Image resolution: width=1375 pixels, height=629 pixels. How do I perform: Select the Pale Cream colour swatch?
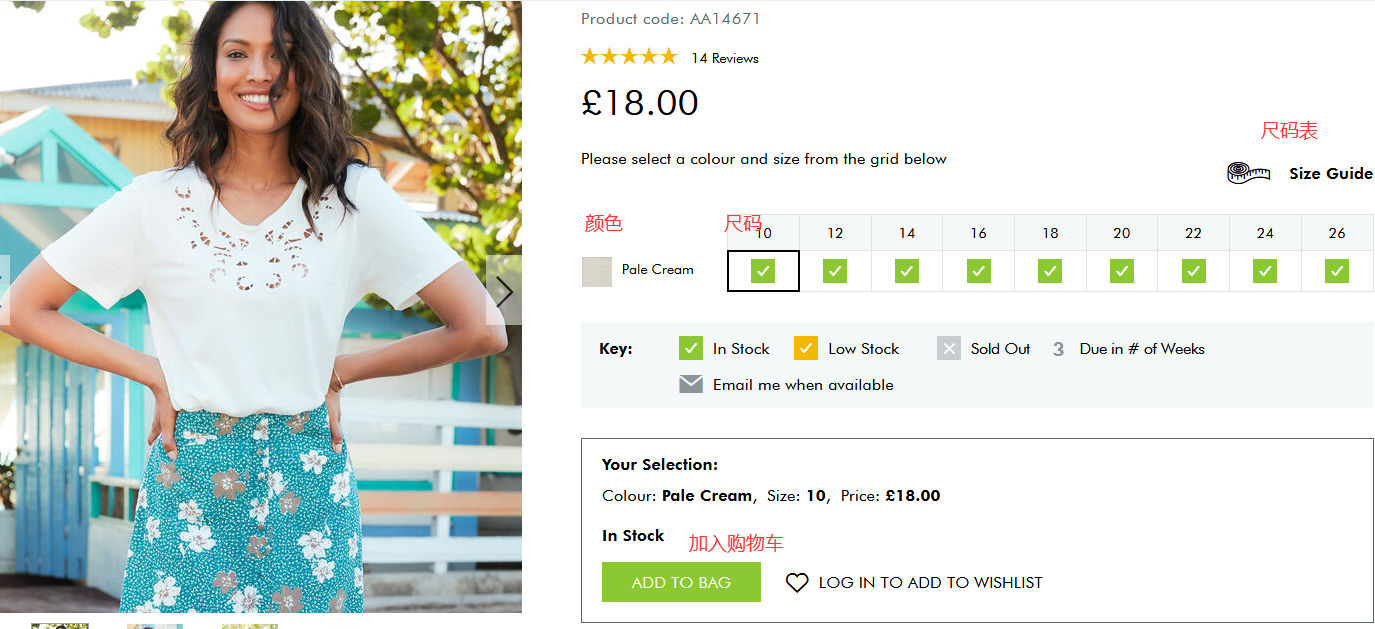tap(597, 271)
